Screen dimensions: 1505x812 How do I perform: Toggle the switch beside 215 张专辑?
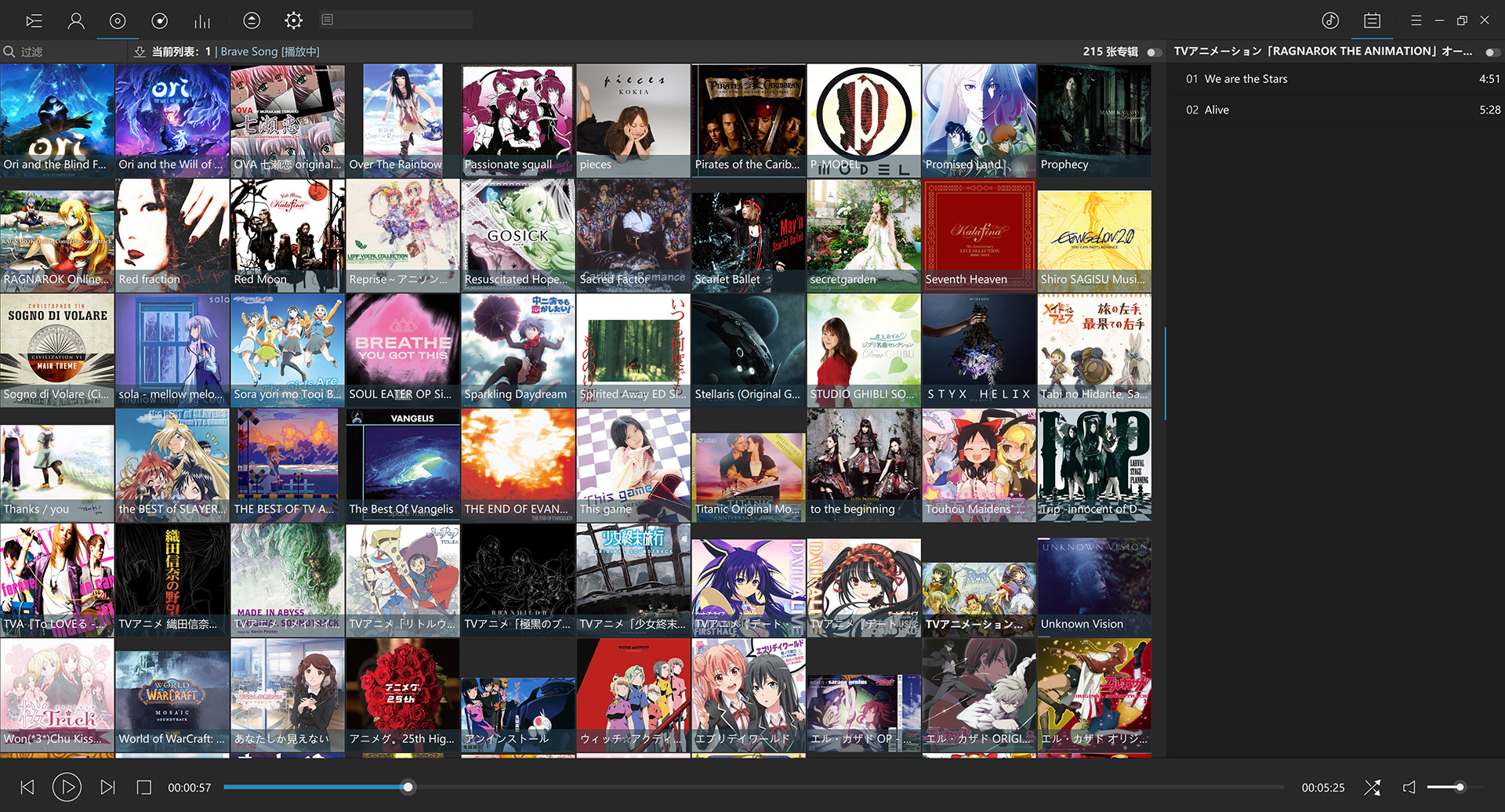[x=1154, y=52]
